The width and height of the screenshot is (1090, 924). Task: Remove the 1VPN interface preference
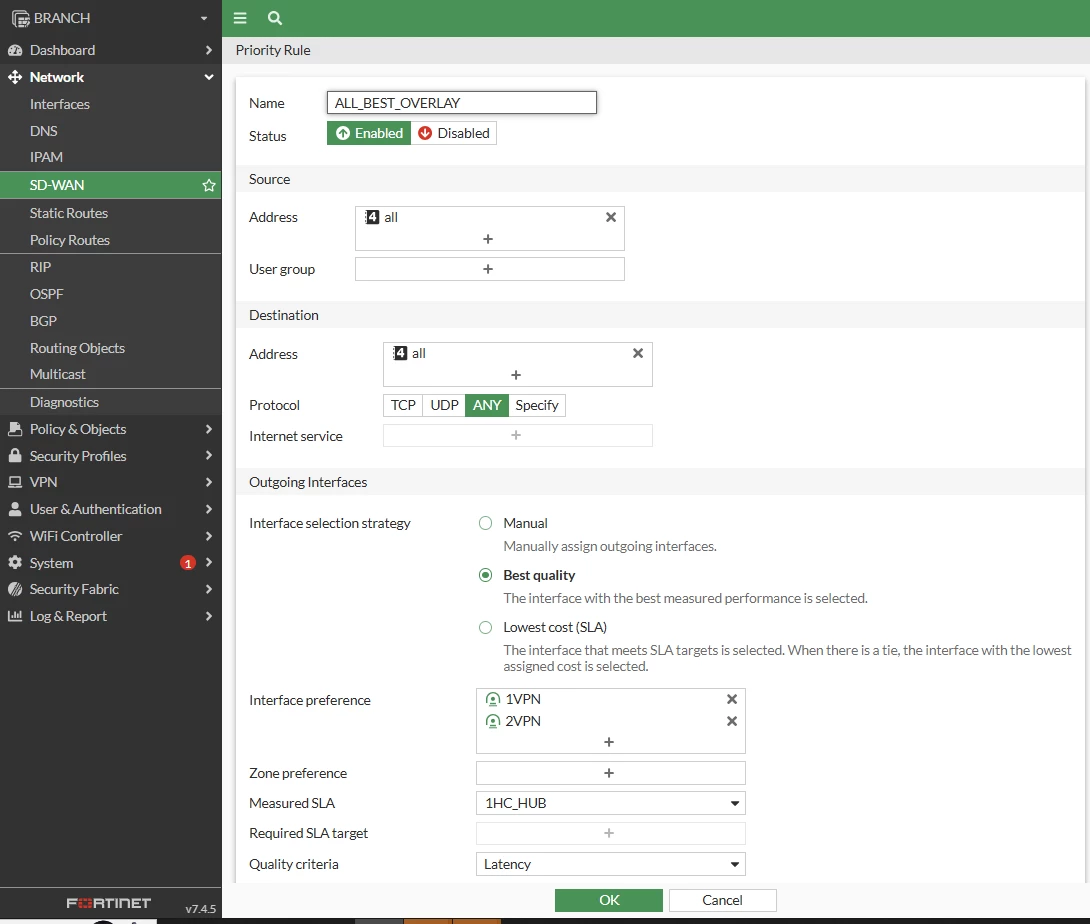click(732, 699)
